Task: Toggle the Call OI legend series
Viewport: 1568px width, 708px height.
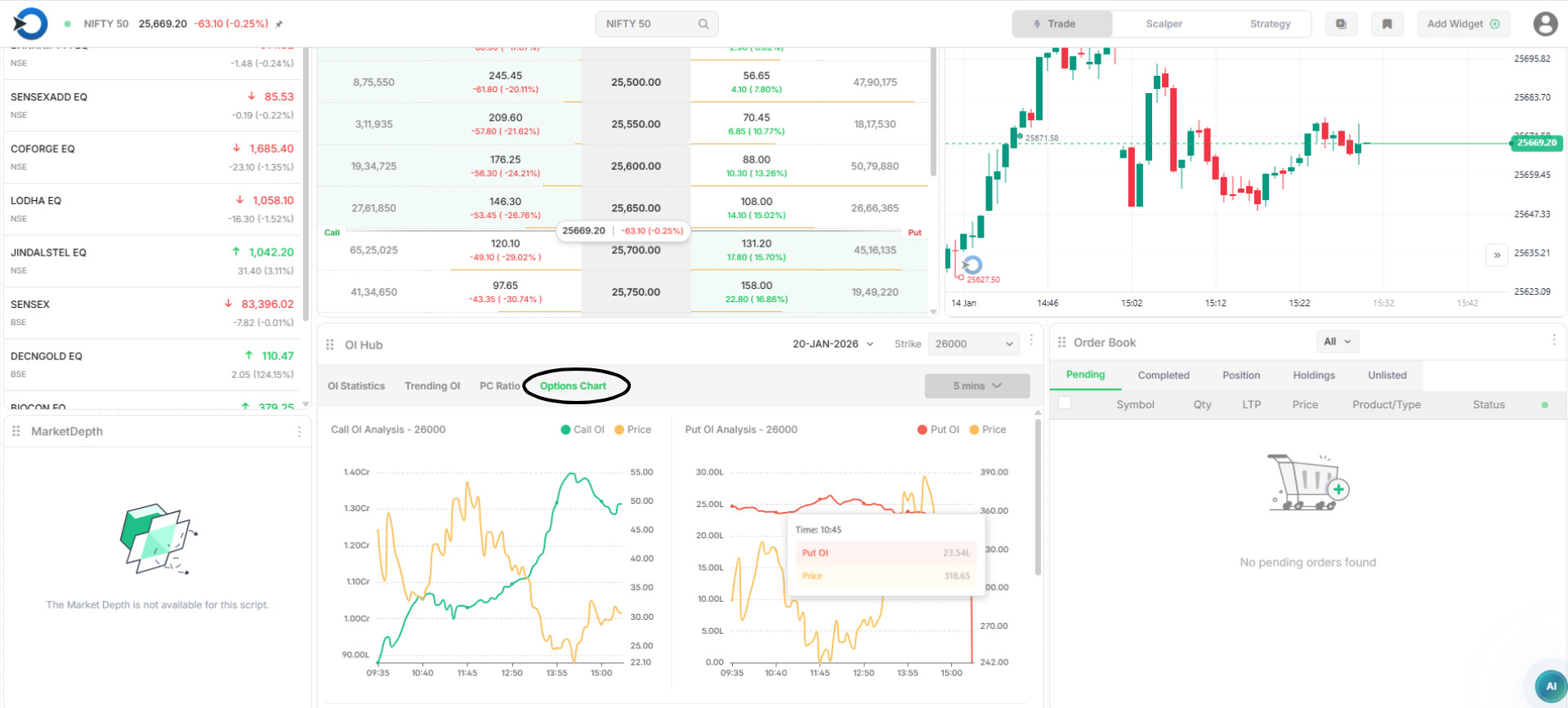Action: point(582,430)
